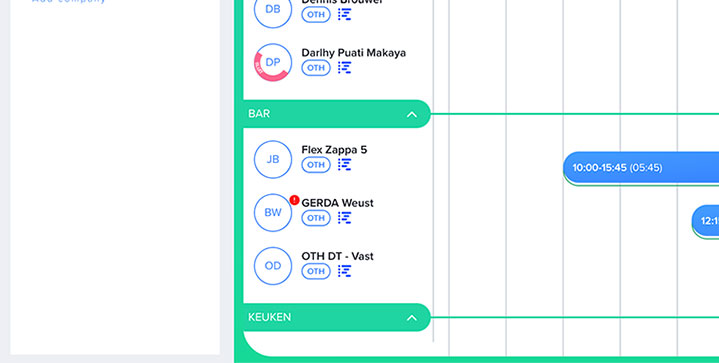Select the partially visible 12:15 shift block
The image size is (719, 363).
pos(705,221)
